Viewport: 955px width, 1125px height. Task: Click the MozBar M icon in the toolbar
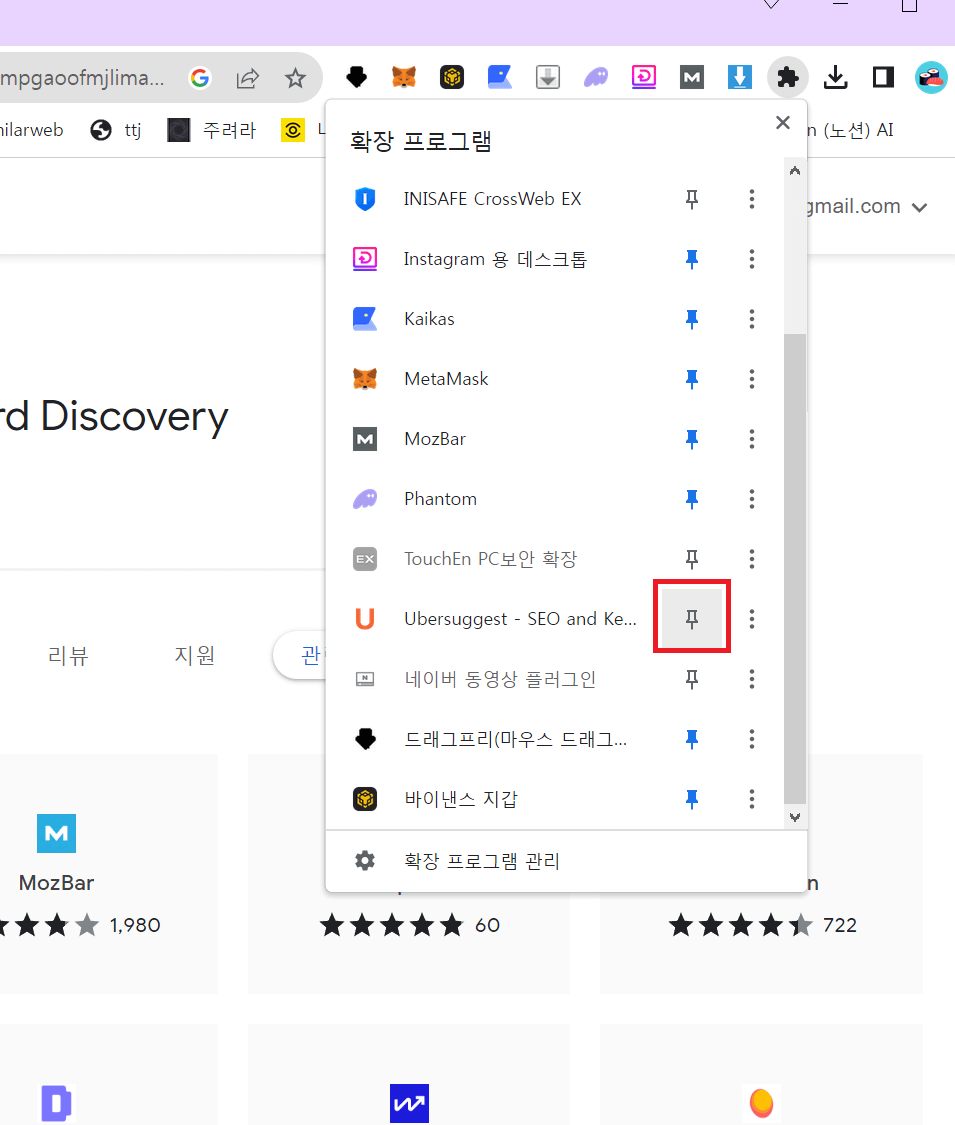tap(692, 77)
